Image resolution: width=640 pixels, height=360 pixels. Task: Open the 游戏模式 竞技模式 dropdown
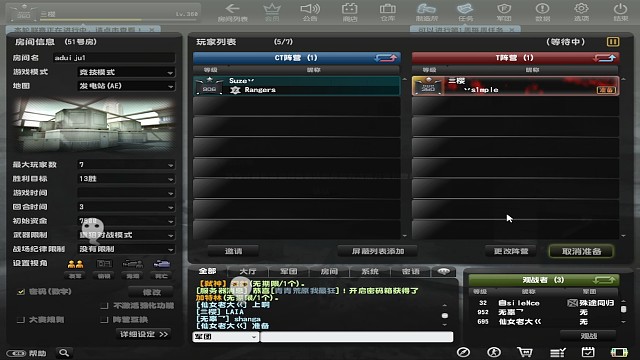coord(126,72)
